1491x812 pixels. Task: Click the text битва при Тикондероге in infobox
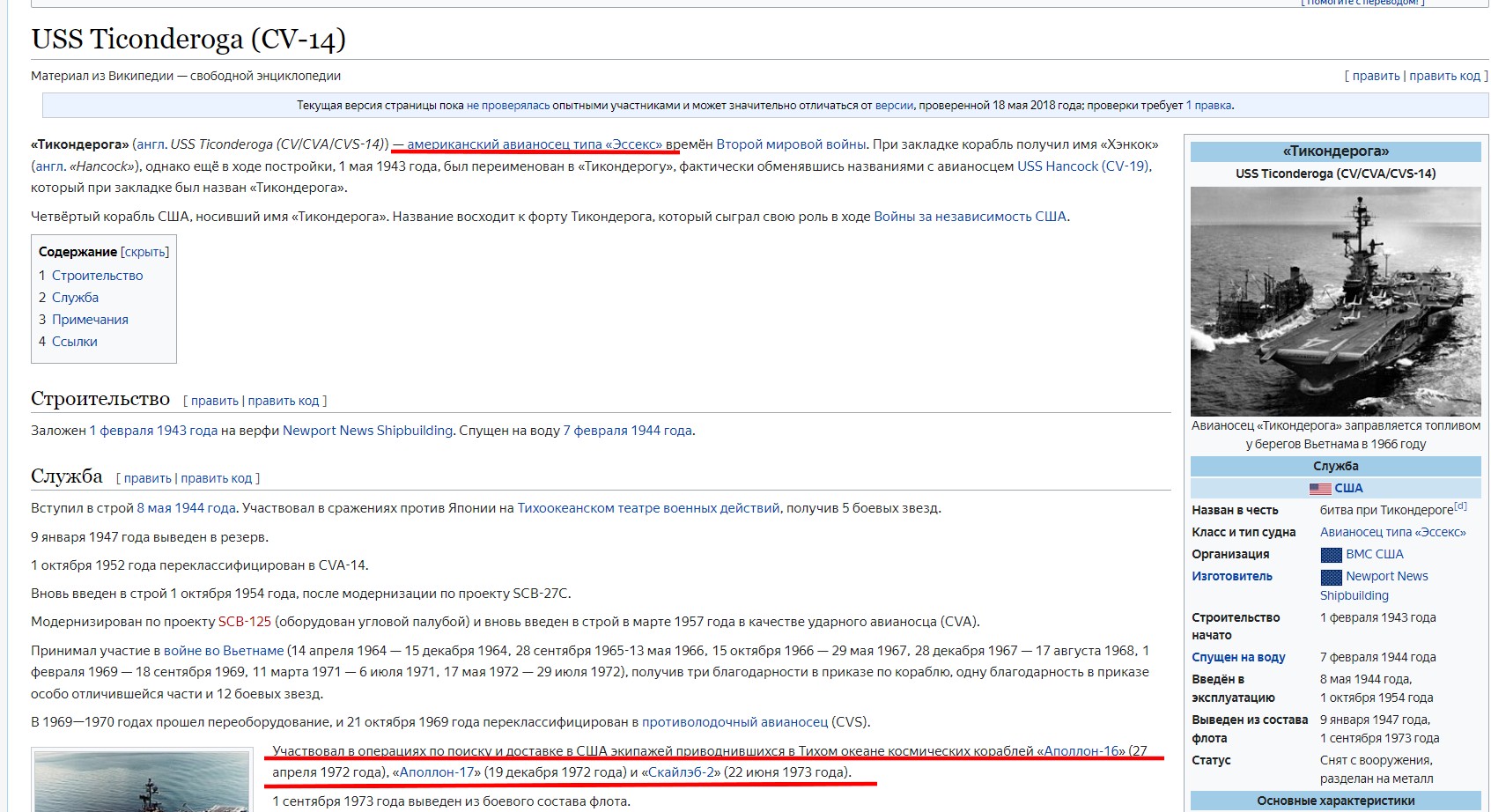pos(1386,511)
